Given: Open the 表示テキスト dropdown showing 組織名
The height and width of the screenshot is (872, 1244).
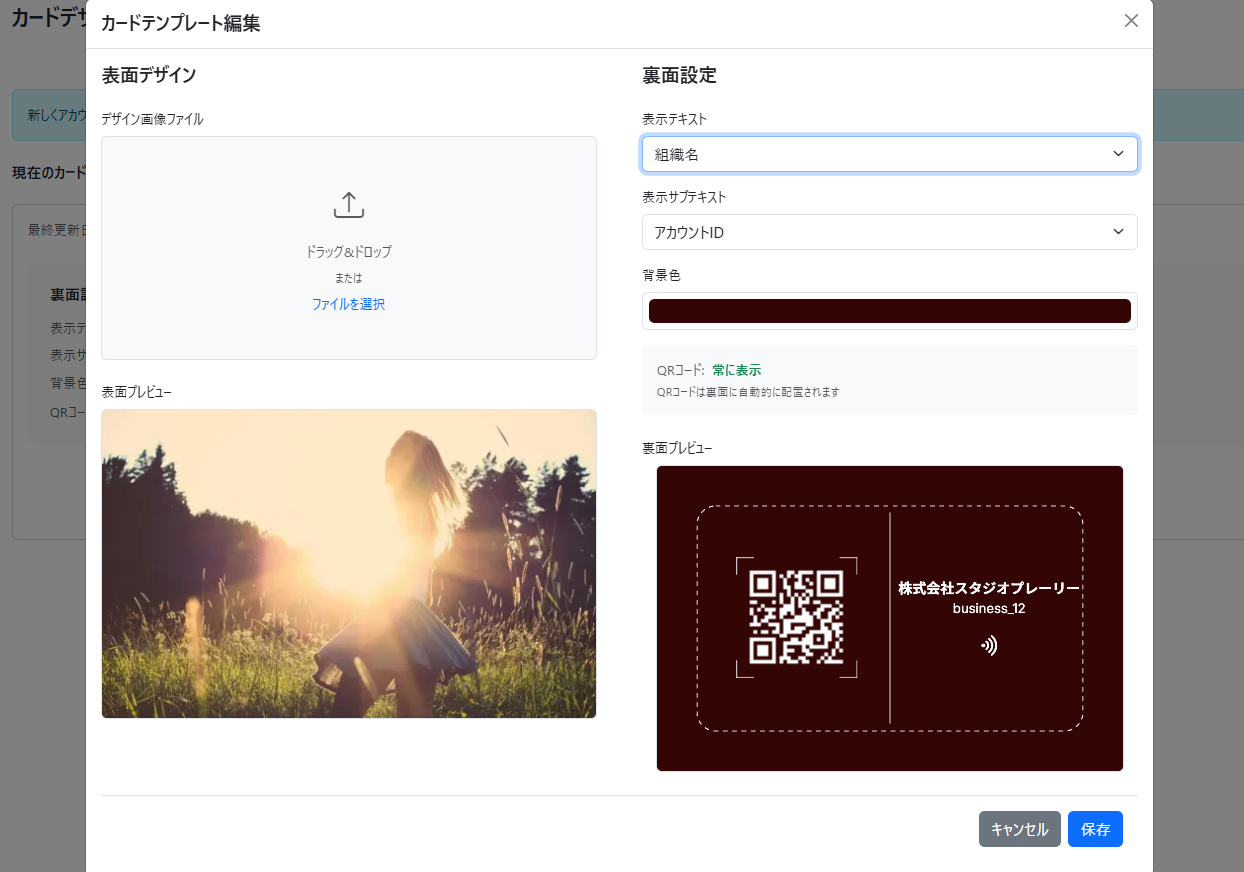Looking at the screenshot, I should (x=889, y=154).
